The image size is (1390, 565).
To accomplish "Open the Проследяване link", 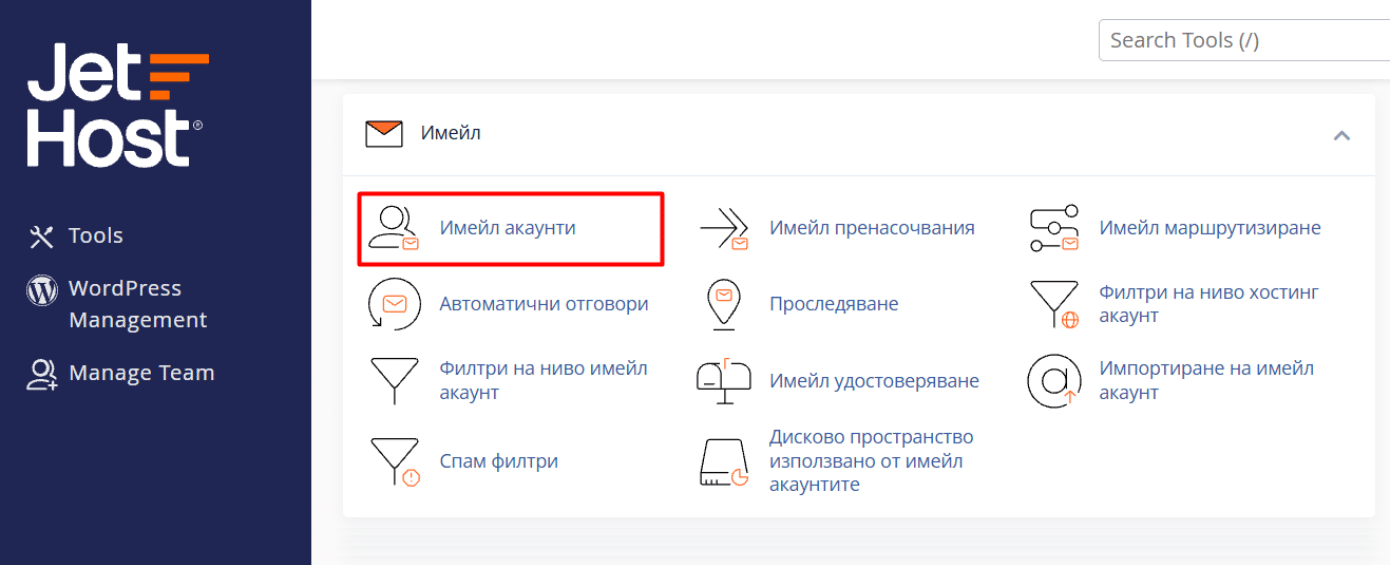I will 834,304.
